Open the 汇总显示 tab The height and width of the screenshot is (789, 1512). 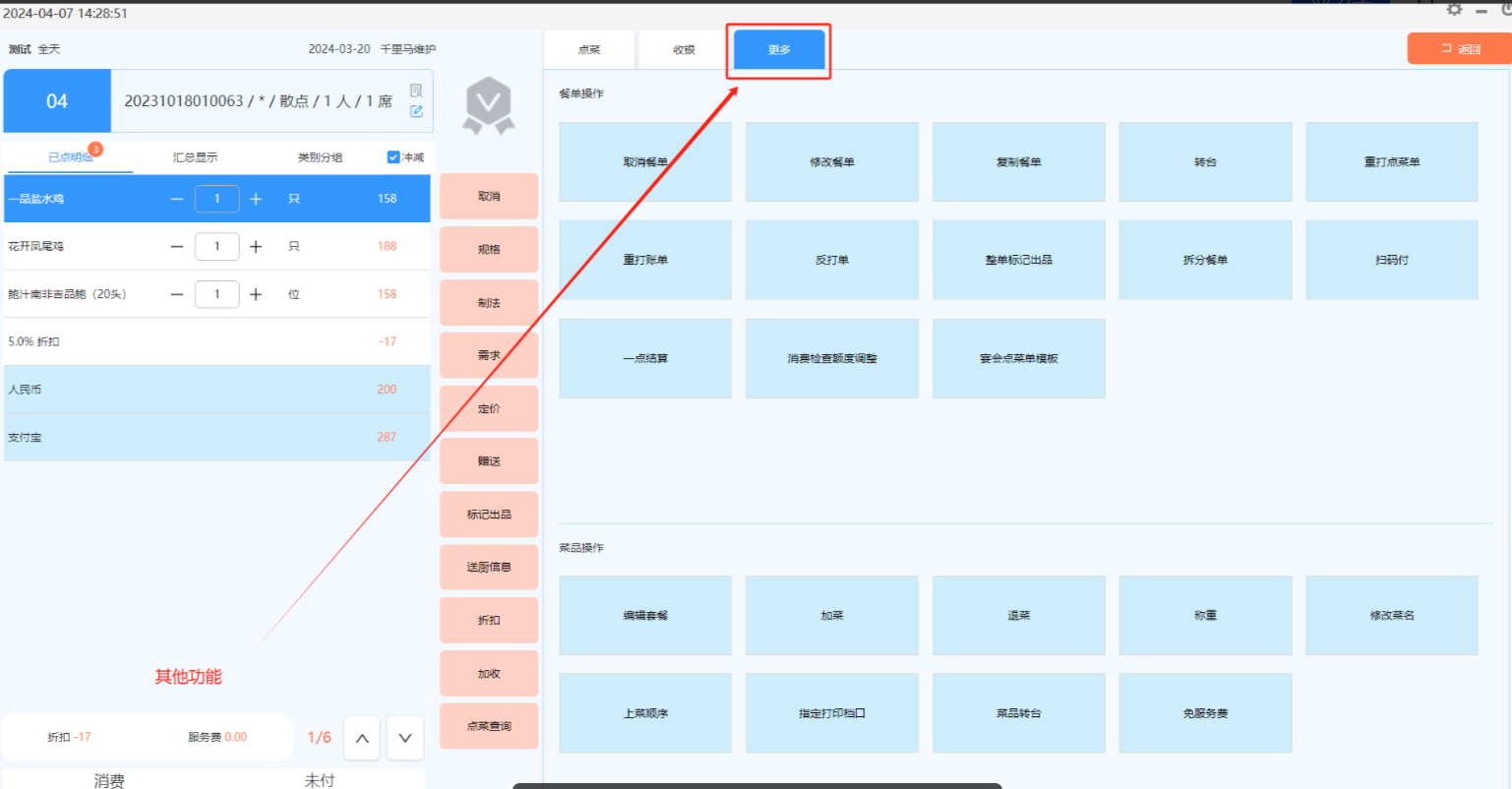point(195,157)
